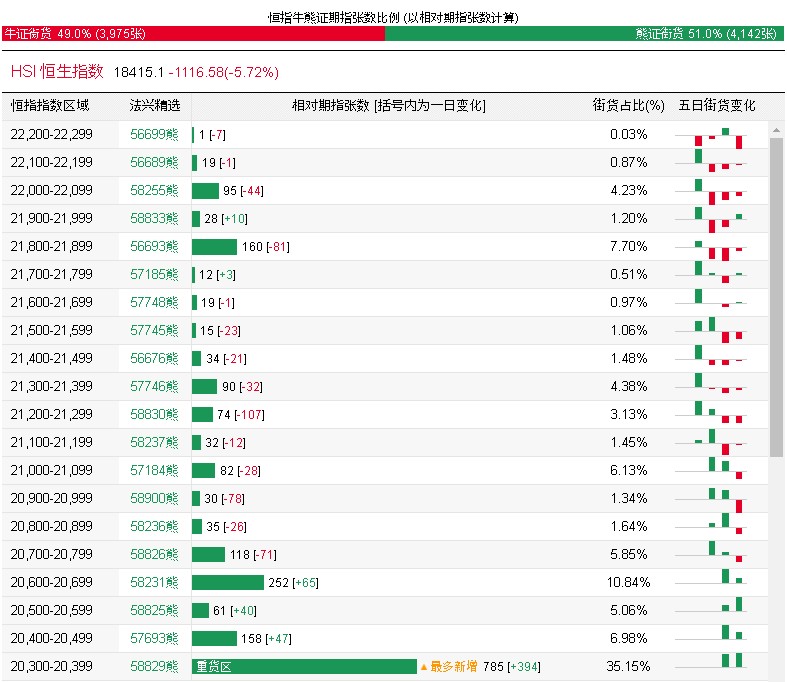Open the 56693熊 certificate link
The height and width of the screenshot is (682, 787).
click(154, 247)
